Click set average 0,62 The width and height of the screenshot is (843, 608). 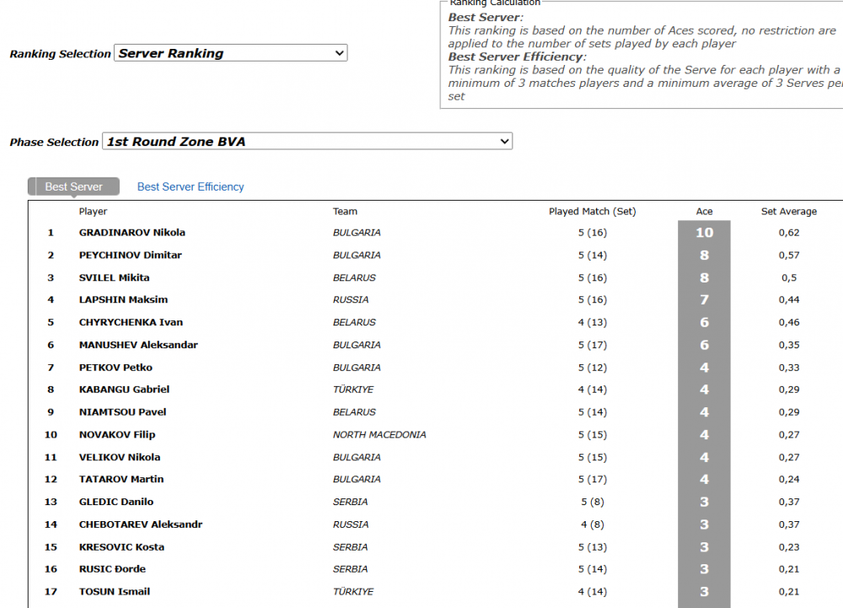coord(789,232)
